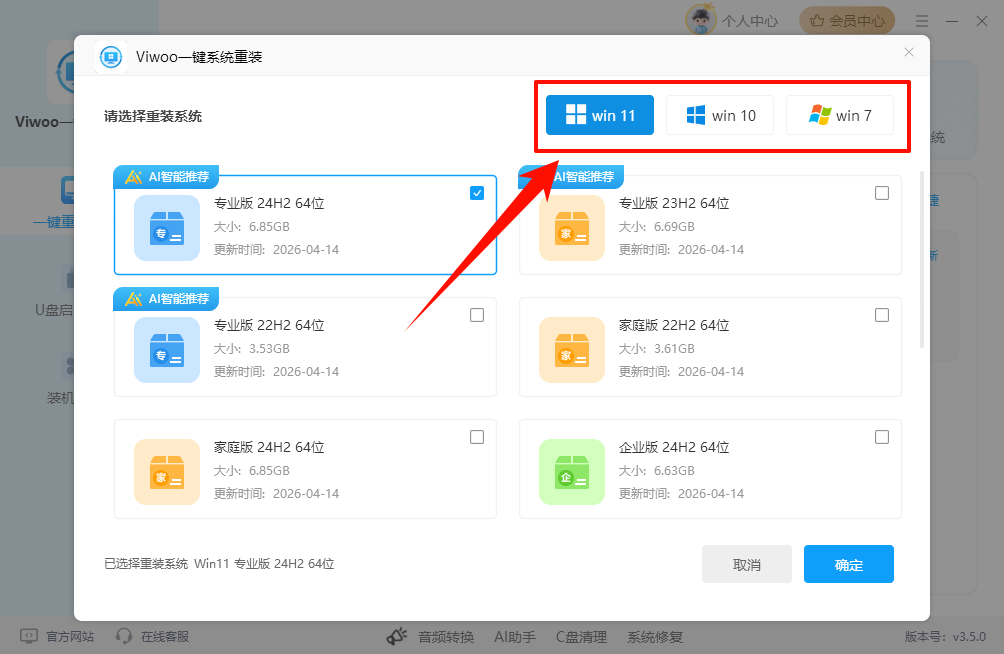Screen dimensions: 1004x654
Task: Click the 专业版 24H2 blue package icon
Action: pyautogui.click(x=167, y=228)
